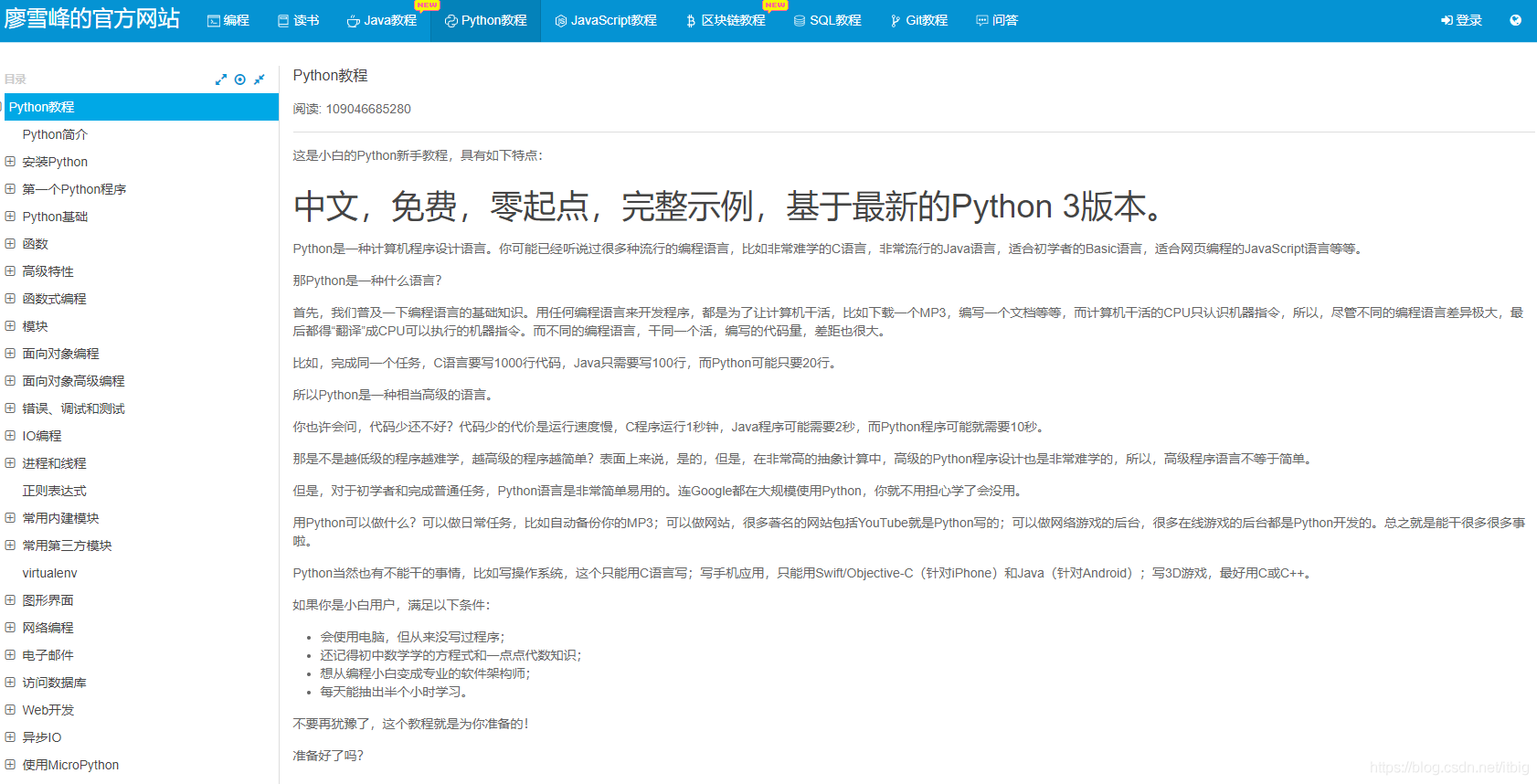
Task: Go to the Java教程 tab
Action: pyautogui.click(x=382, y=20)
